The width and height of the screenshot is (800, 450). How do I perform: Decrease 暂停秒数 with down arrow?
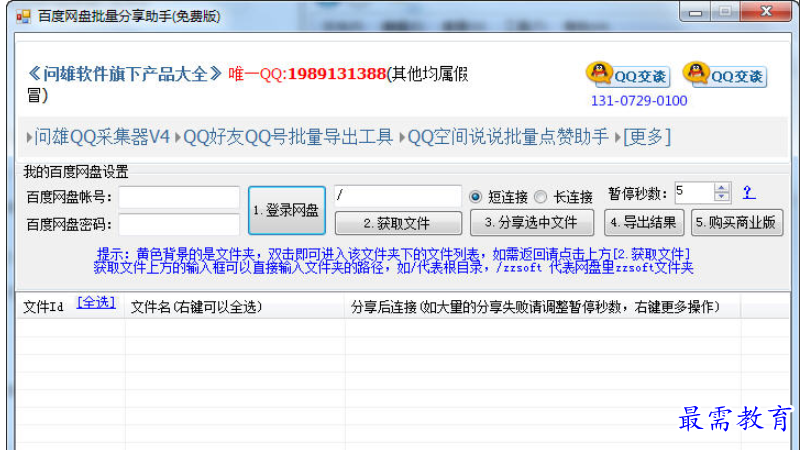[721, 197]
